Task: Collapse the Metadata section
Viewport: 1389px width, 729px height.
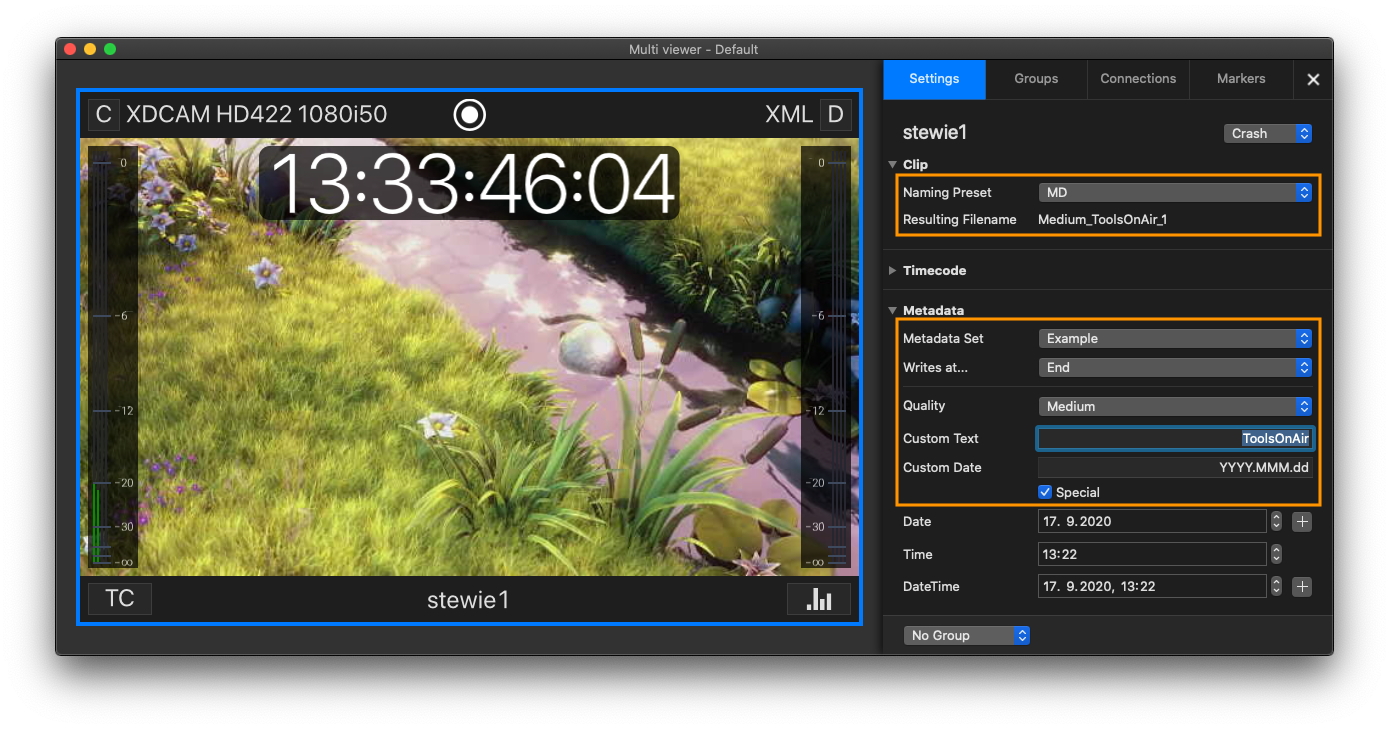Action: click(893, 310)
